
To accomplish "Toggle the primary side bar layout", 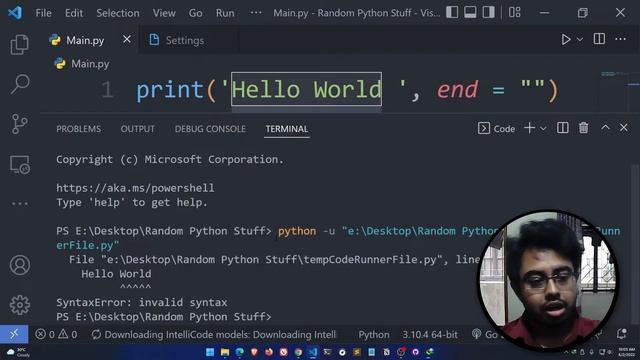I will (x=452, y=12).
